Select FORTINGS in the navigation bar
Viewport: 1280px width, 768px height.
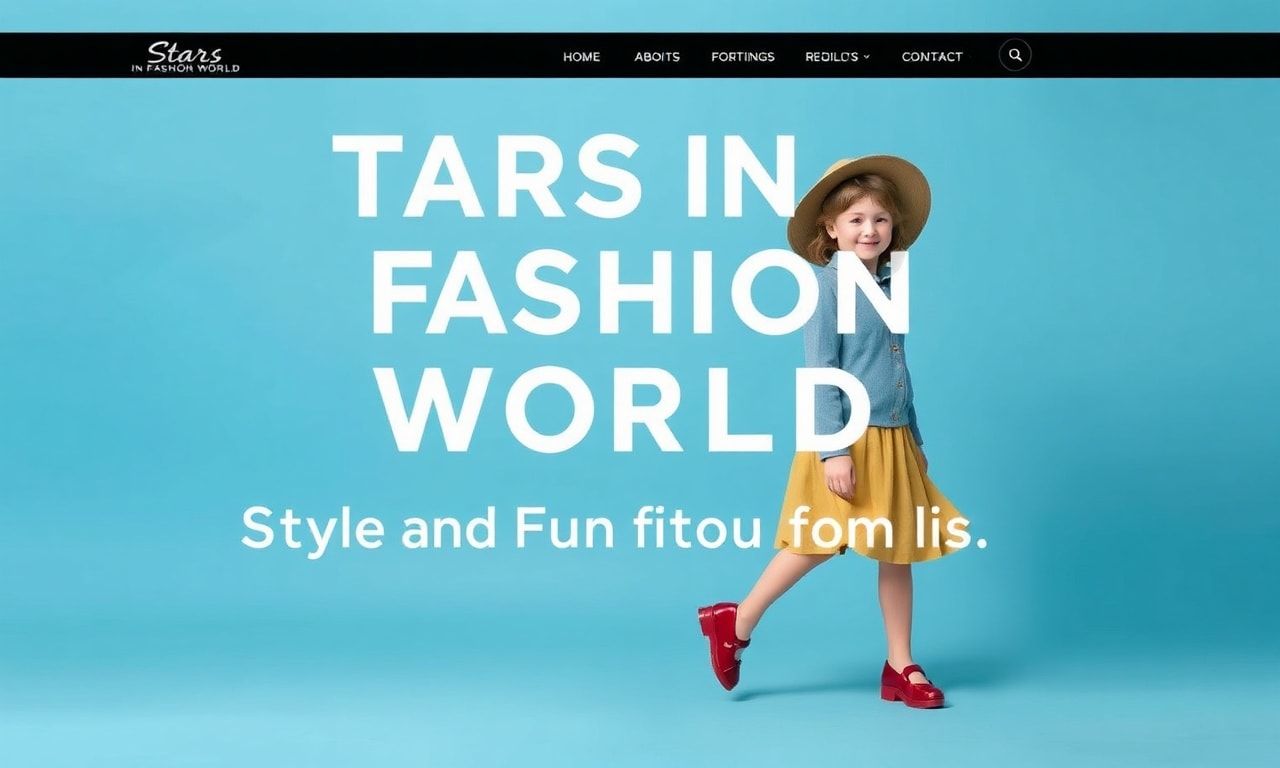[742, 57]
